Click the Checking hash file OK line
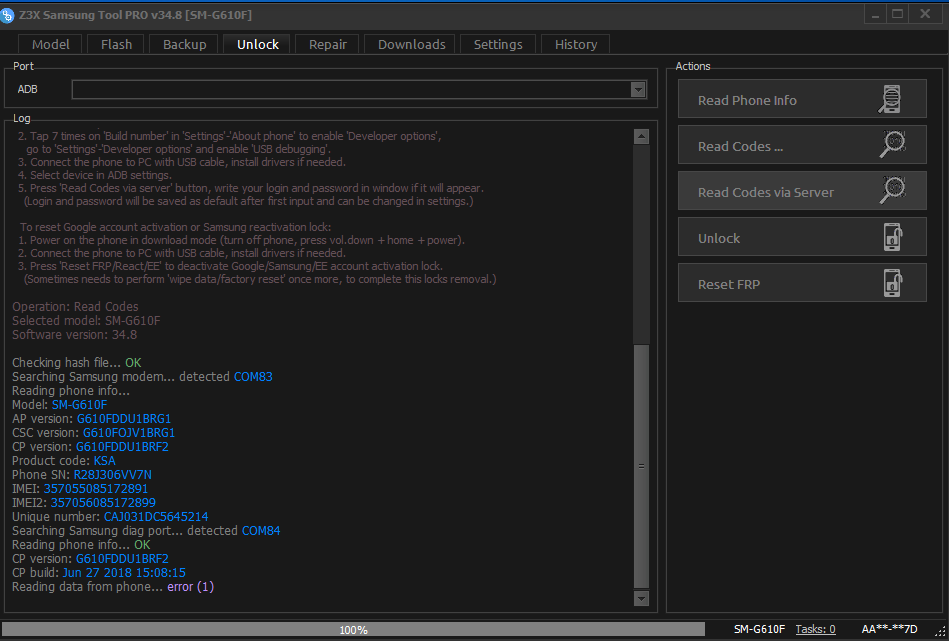Screen dimensions: 949x641 (x=77, y=363)
